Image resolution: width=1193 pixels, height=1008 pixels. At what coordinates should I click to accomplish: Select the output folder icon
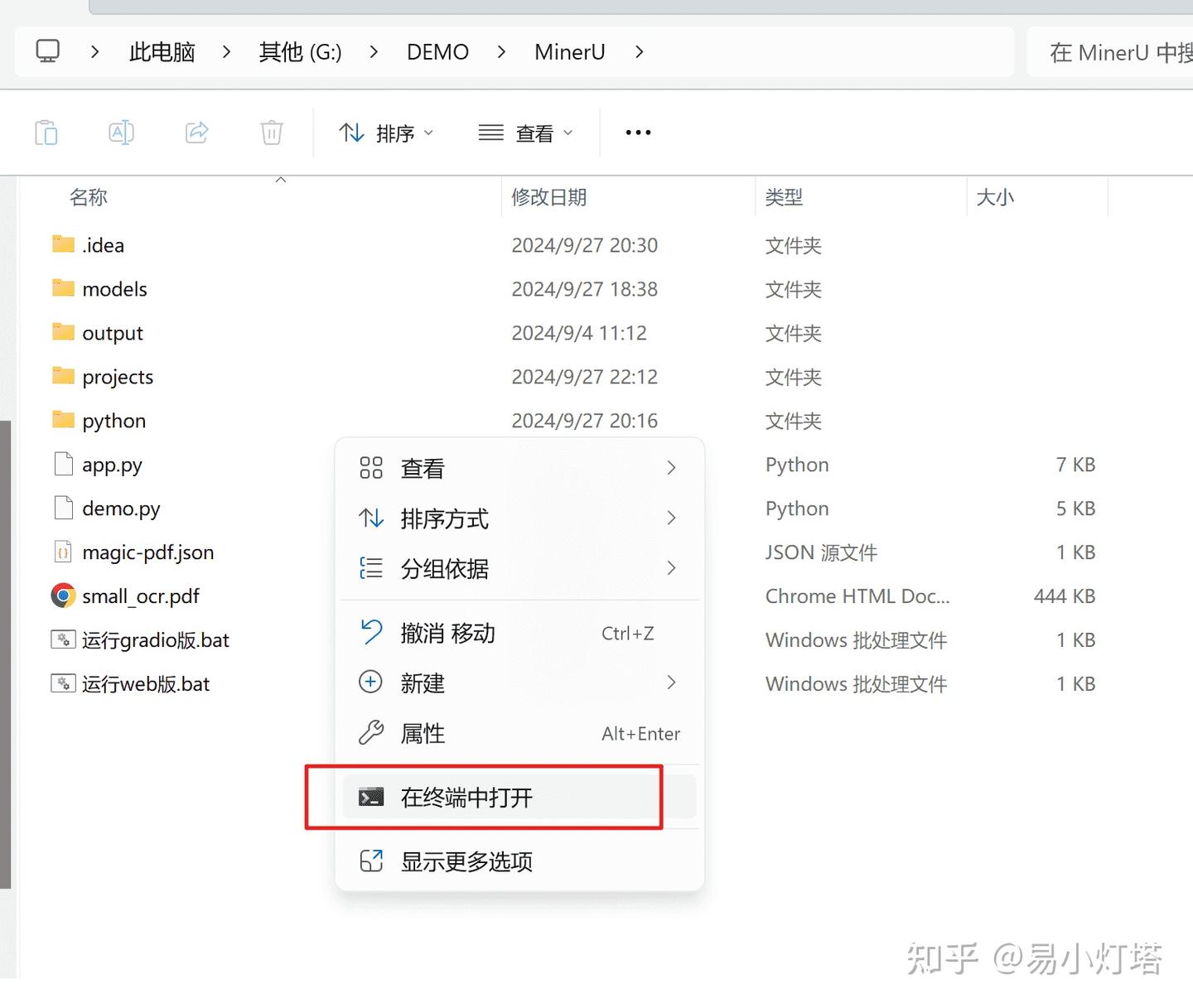64,332
